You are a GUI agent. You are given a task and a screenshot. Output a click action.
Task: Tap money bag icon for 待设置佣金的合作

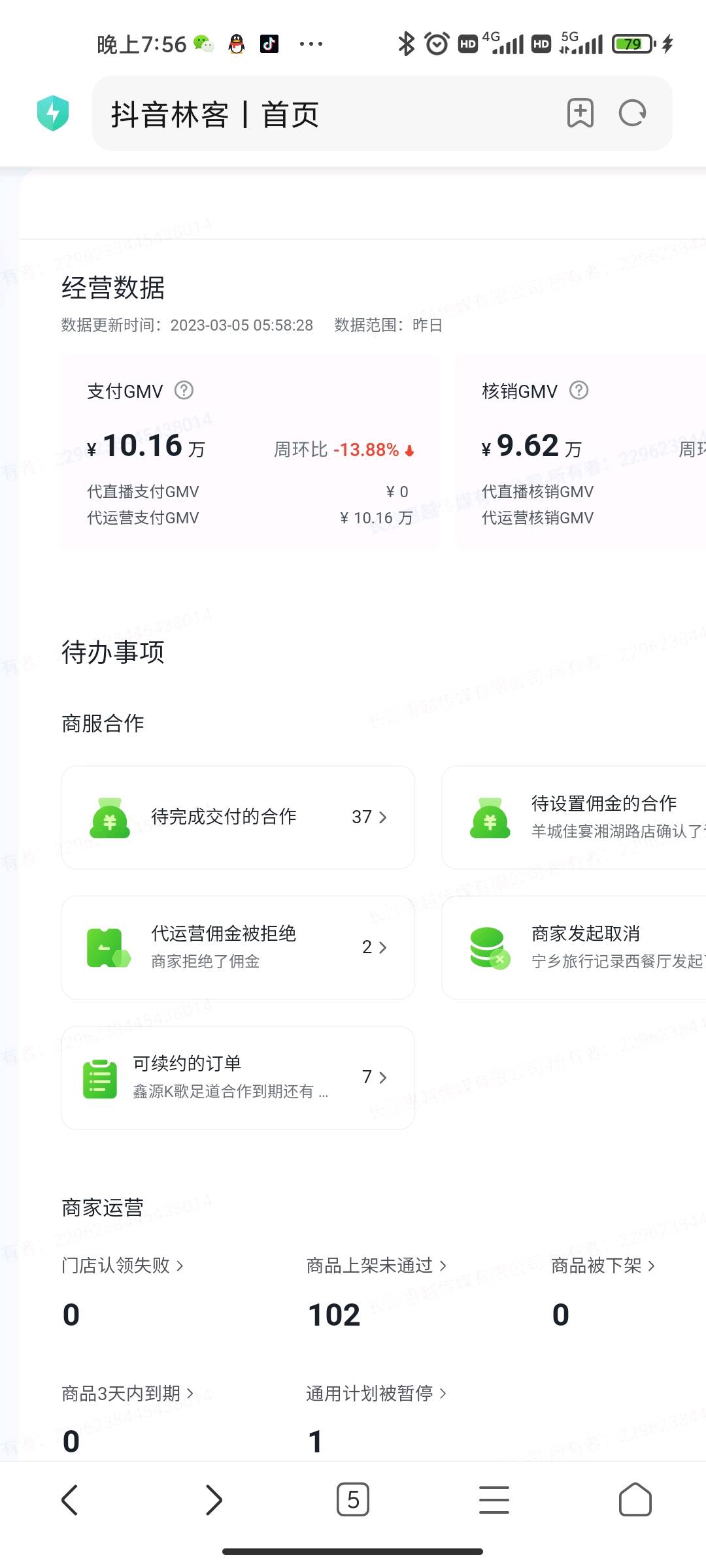(x=490, y=817)
